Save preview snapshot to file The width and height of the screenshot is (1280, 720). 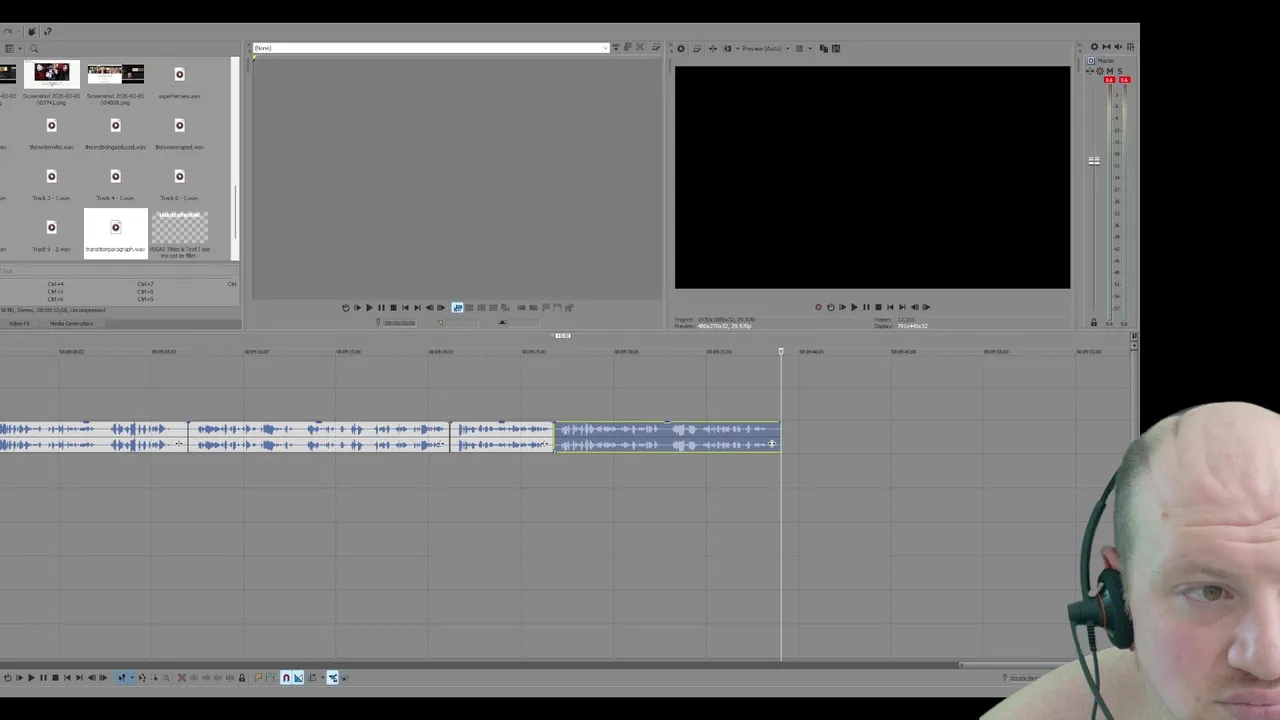pos(836,48)
